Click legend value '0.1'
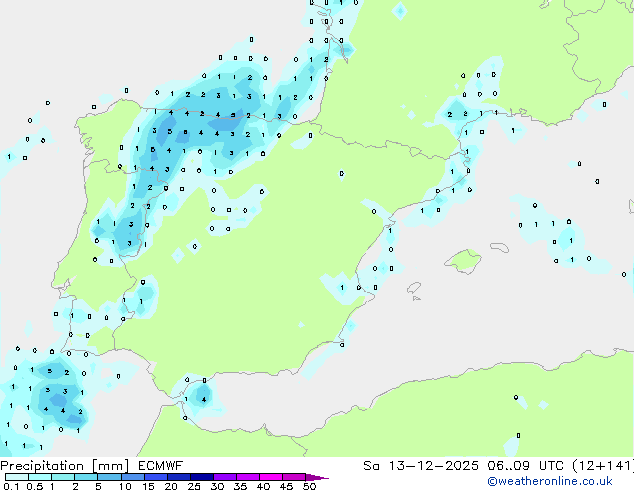 tap(11, 486)
